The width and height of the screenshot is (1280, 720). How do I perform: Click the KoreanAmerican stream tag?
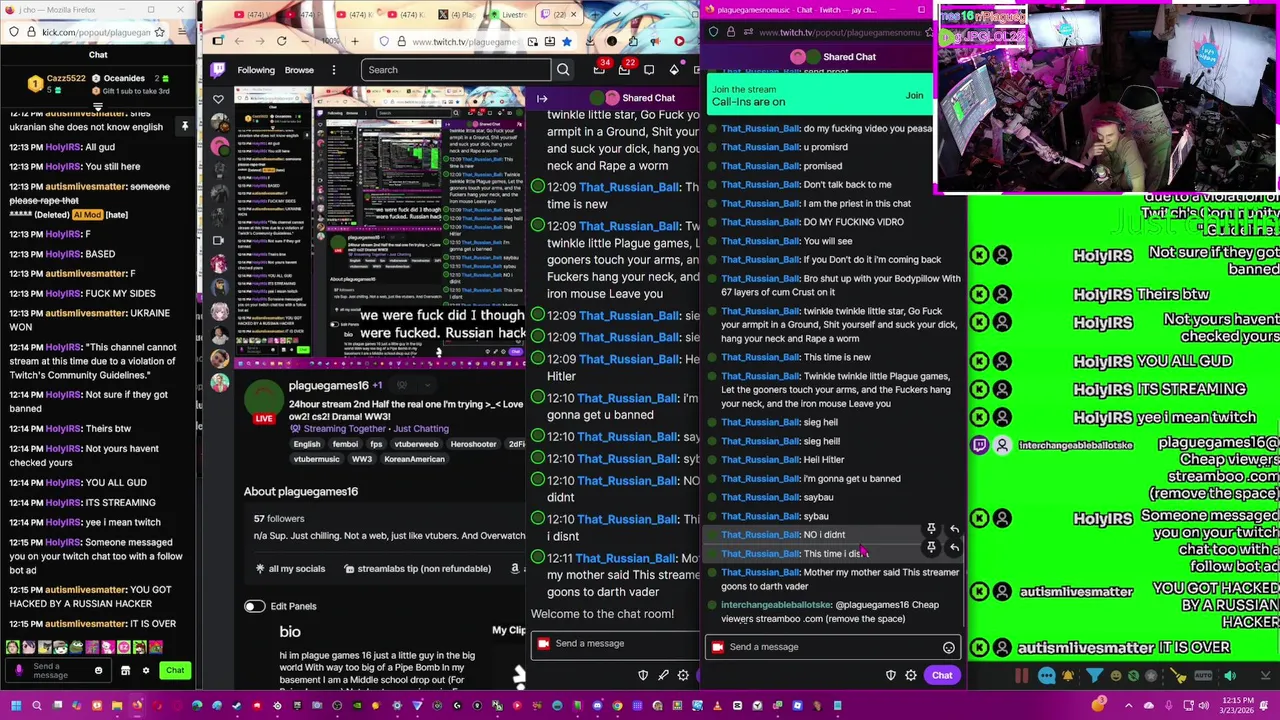414,459
